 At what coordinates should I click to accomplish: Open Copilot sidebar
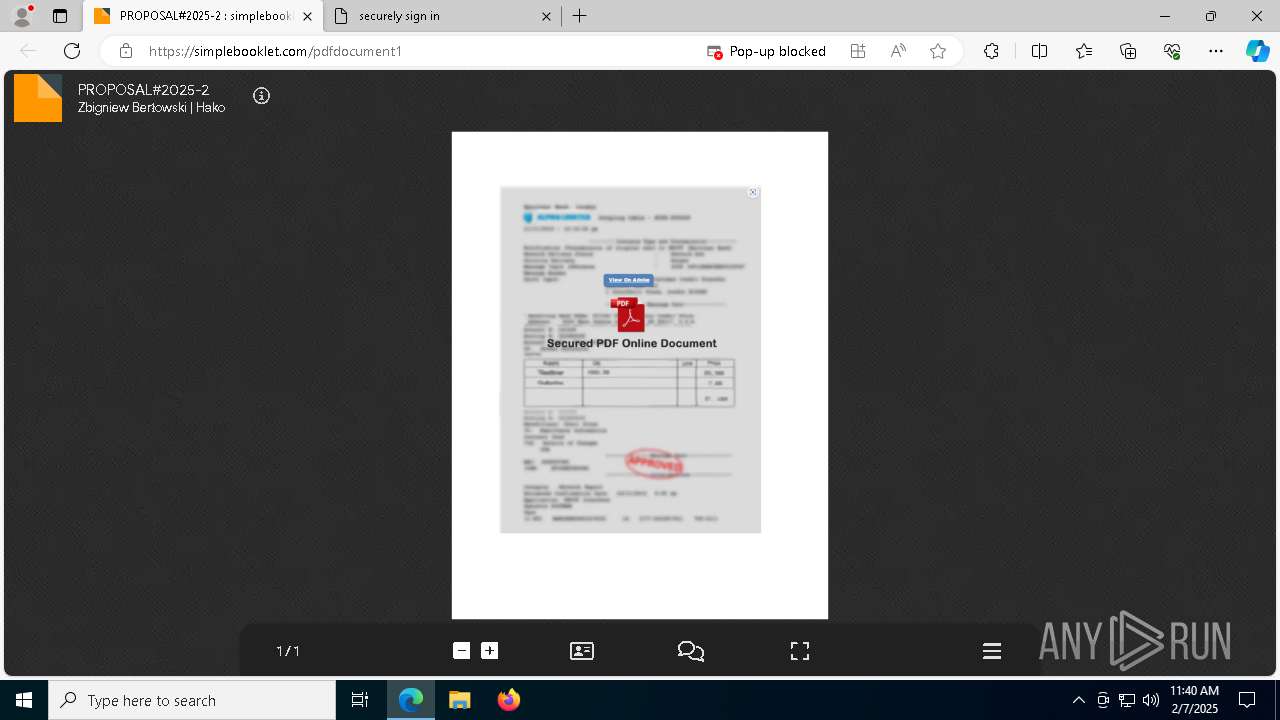[1257, 51]
